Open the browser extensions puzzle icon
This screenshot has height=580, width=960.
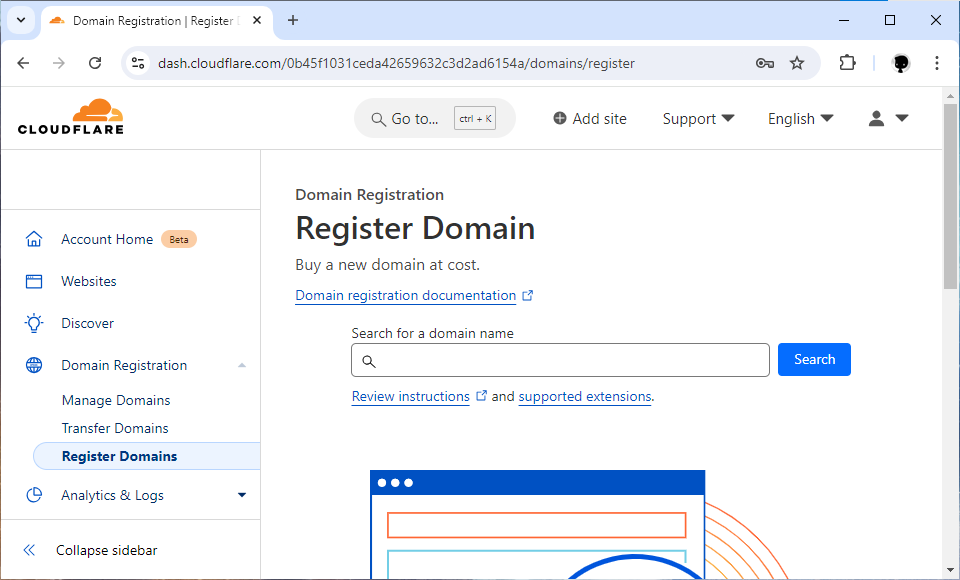click(x=847, y=63)
